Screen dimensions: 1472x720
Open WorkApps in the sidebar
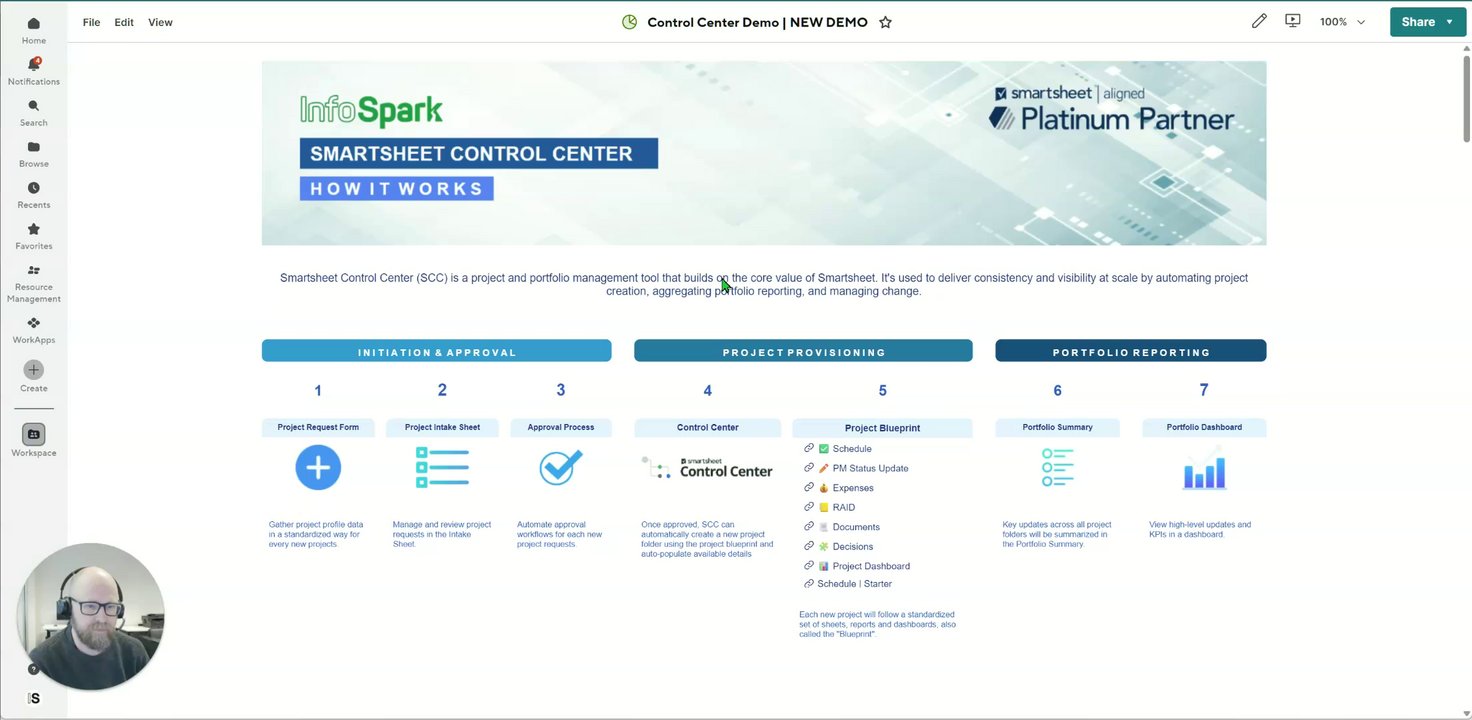[33, 330]
